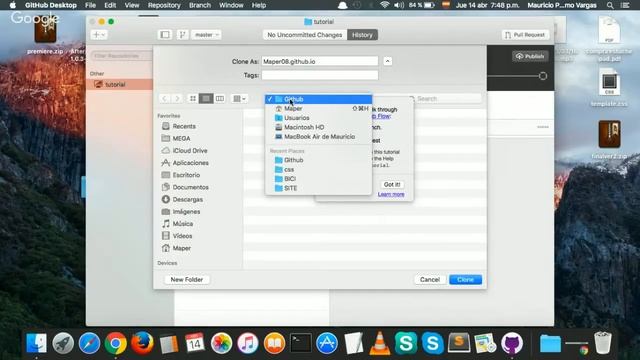Switch to icon view
Screen dimensions: 640x360
(193, 98)
